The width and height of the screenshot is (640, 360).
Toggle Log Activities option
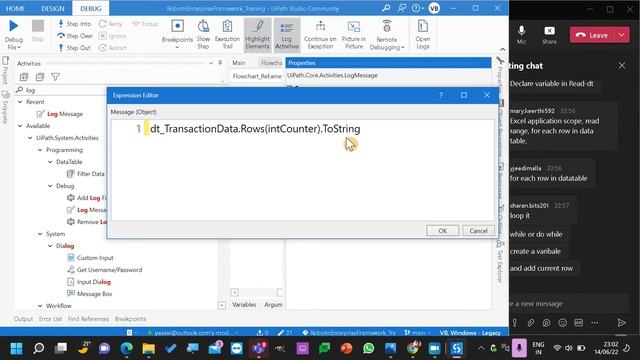(287, 34)
